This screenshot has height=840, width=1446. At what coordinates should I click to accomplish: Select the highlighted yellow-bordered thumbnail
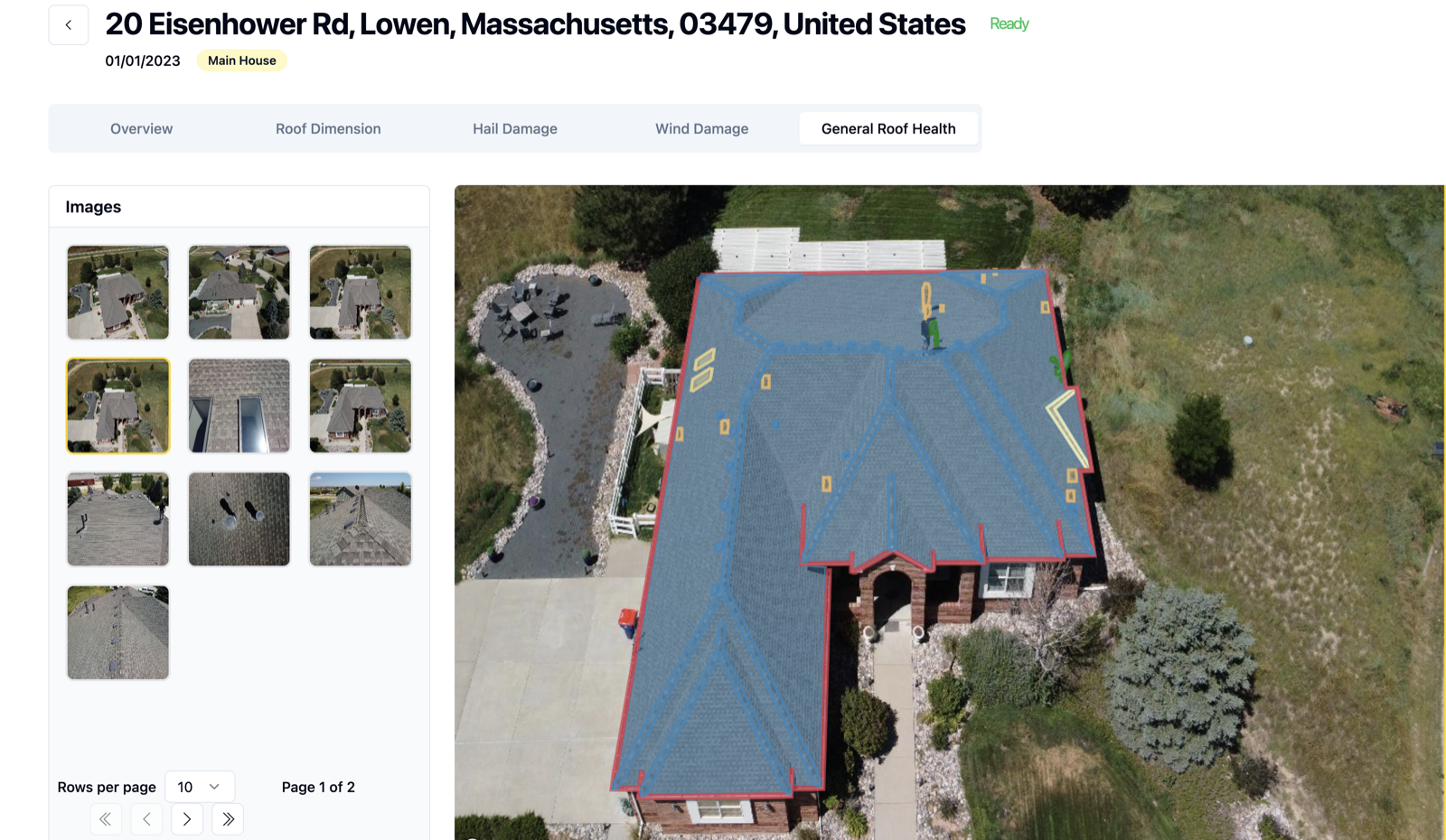pyautogui.click(x=118, y=406)
